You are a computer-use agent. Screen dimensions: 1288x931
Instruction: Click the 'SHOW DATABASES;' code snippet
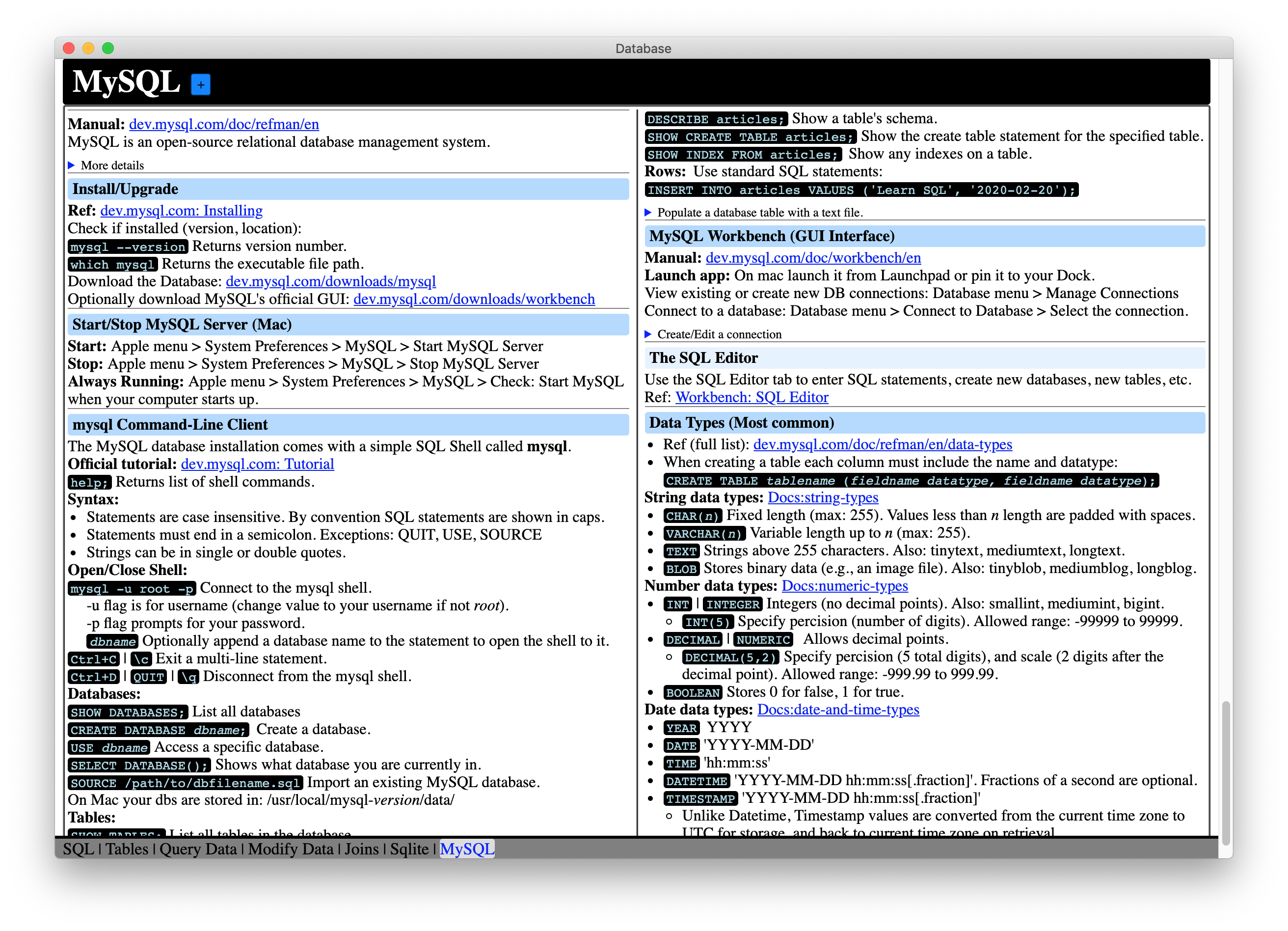(x=128, y=712)
